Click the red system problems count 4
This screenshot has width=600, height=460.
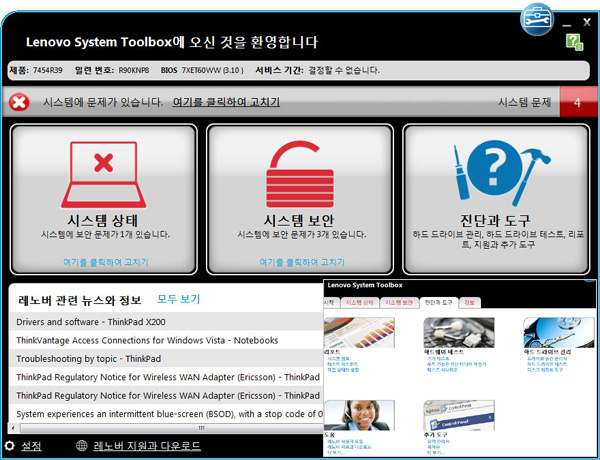577,102
